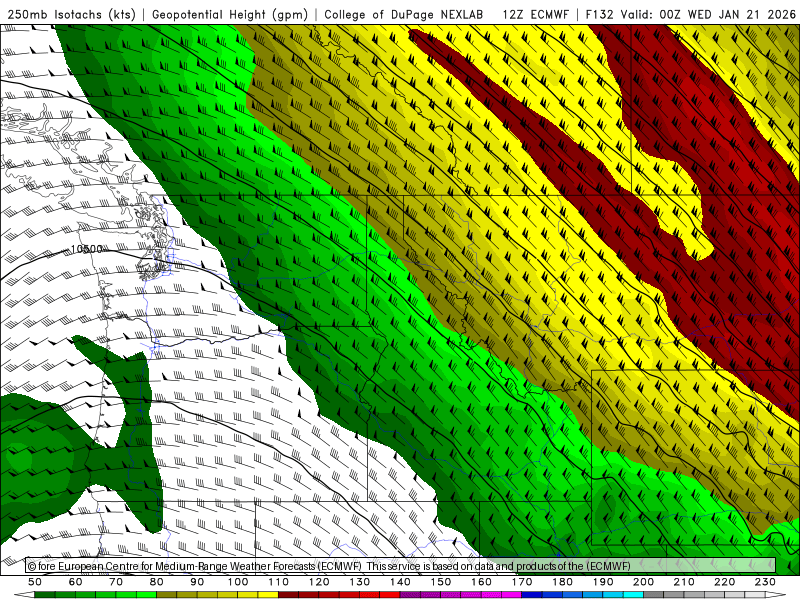Click the '10500' height contour label
Viewport: 800px width, 600px height.
pos(86,249)
